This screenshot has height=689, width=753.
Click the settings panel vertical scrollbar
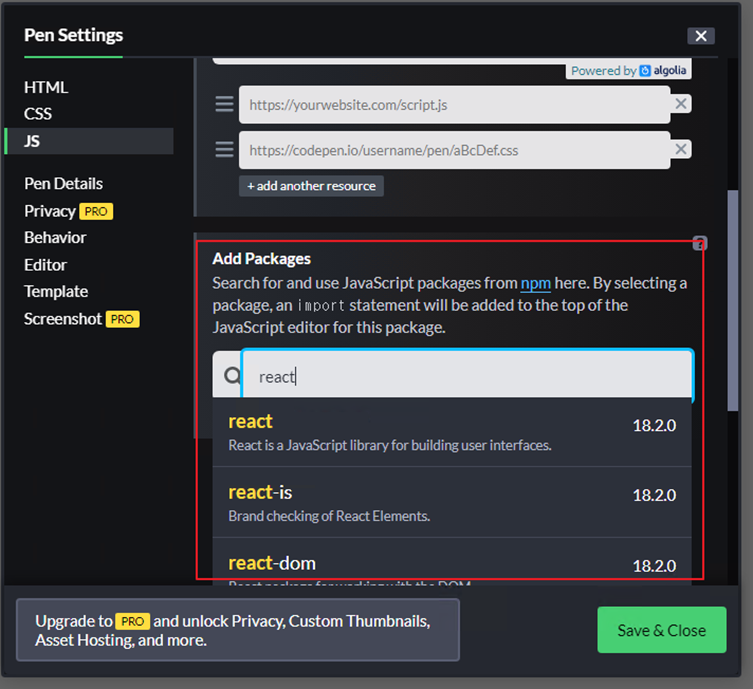(x=733, y=301)
